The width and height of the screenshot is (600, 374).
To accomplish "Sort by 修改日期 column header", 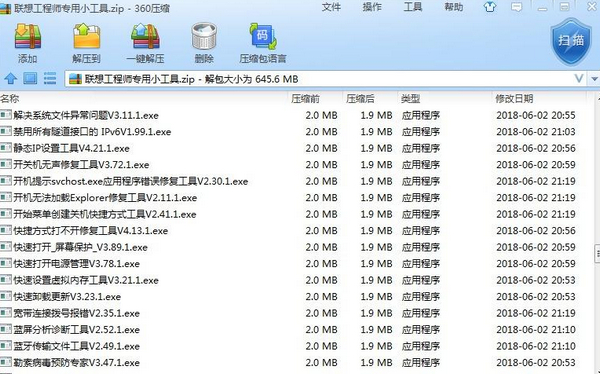I will coord(514,99).
